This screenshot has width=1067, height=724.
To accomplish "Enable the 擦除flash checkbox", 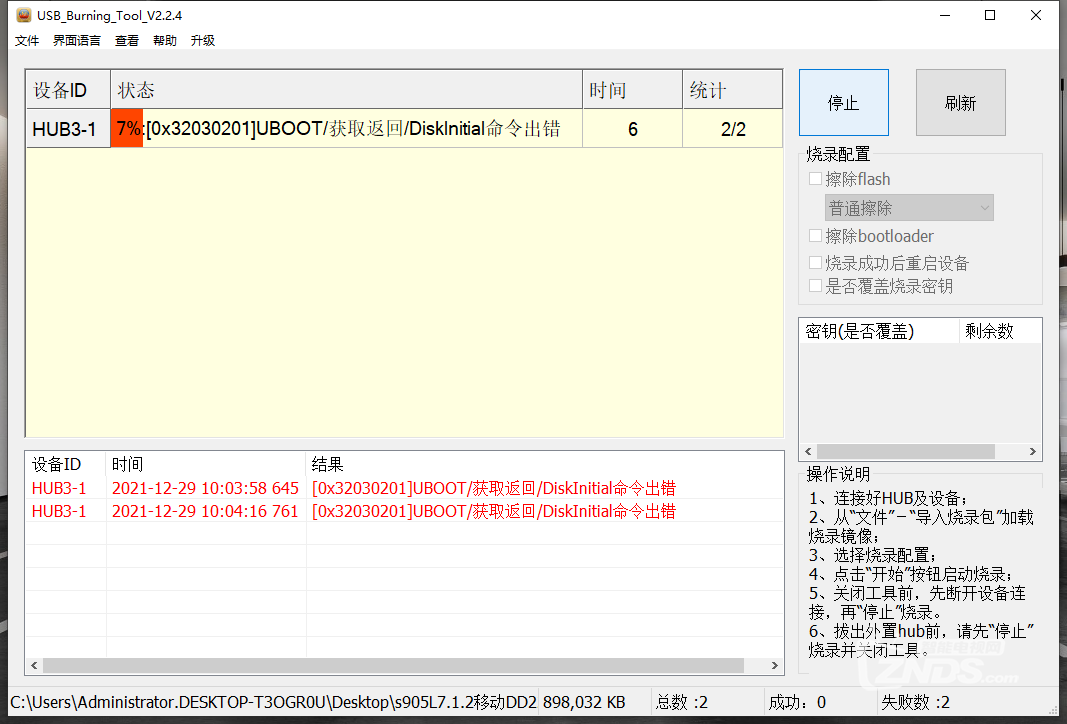I will coord(816,179).
